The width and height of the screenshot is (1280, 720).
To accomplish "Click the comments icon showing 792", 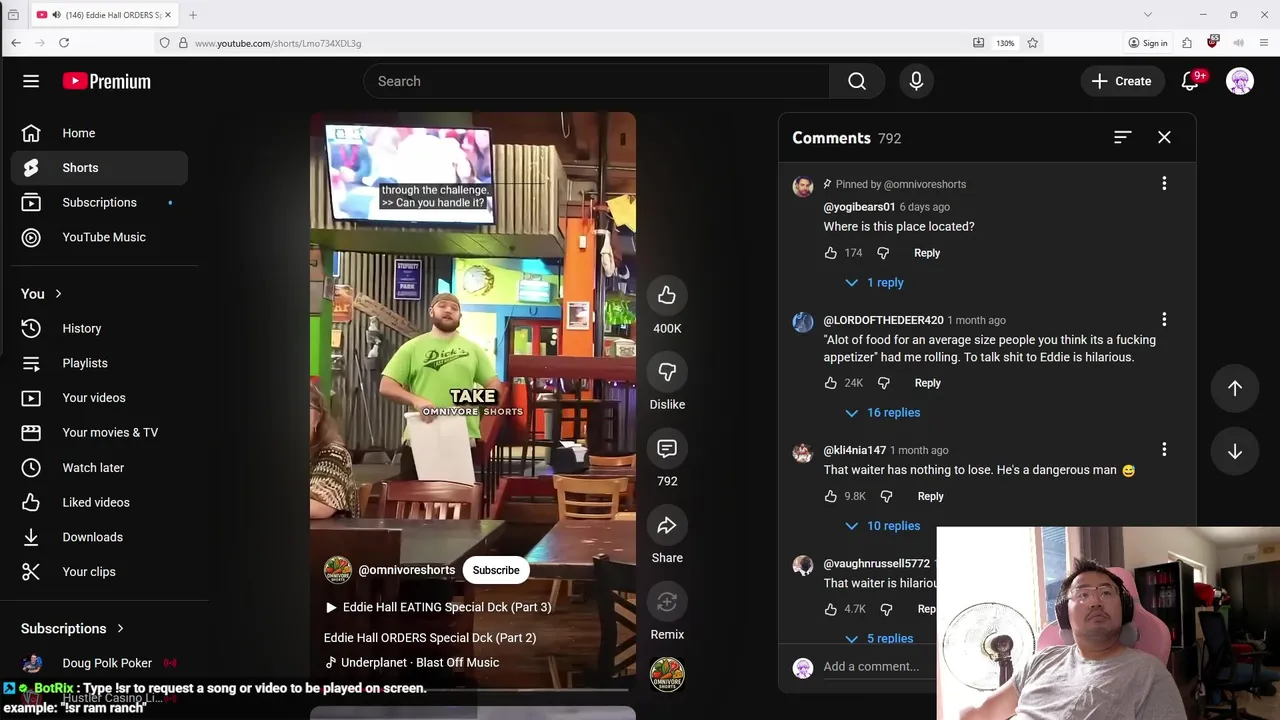I will (x=667, y=449).
